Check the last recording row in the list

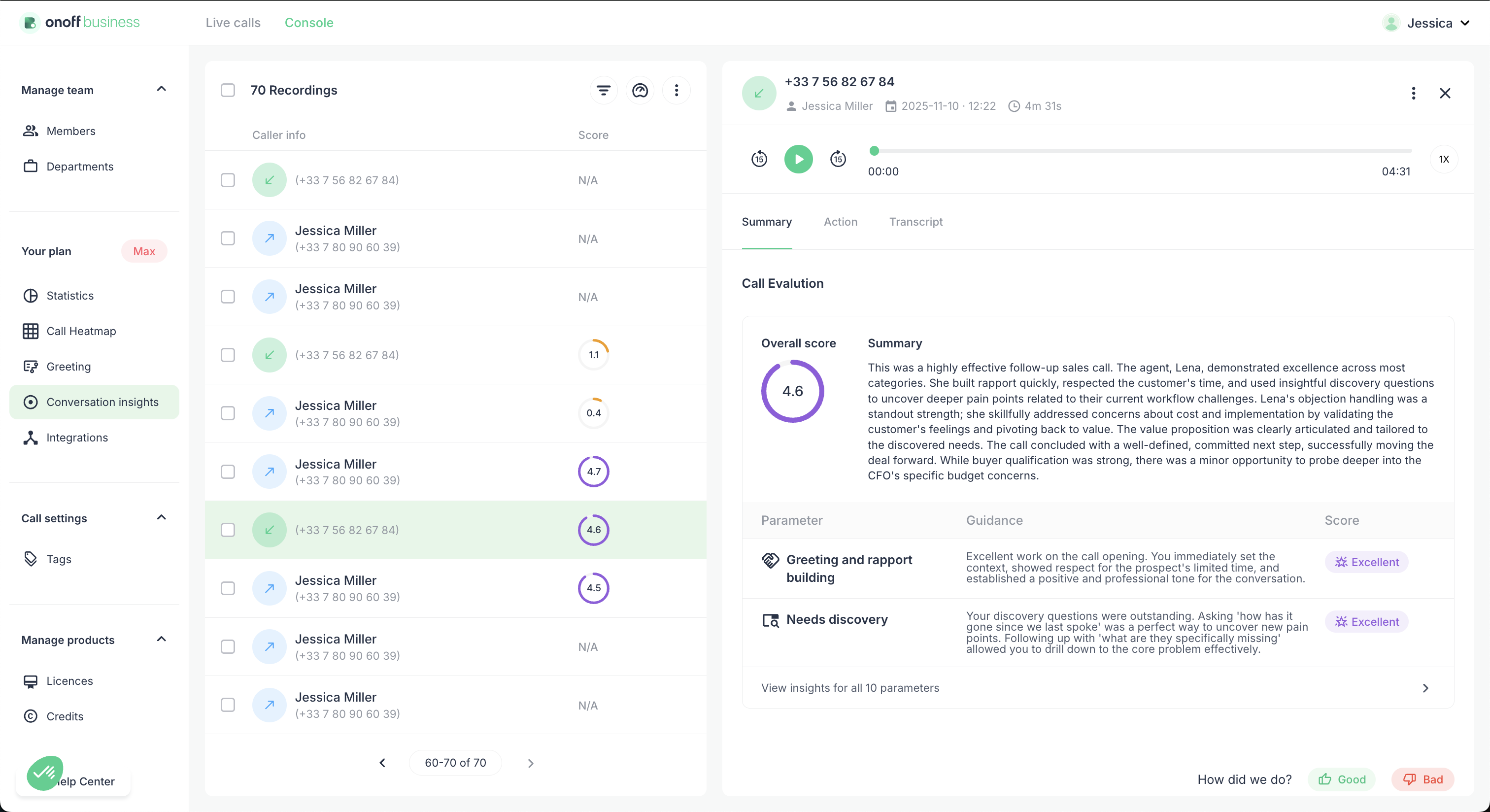click(x=228, y=705)
